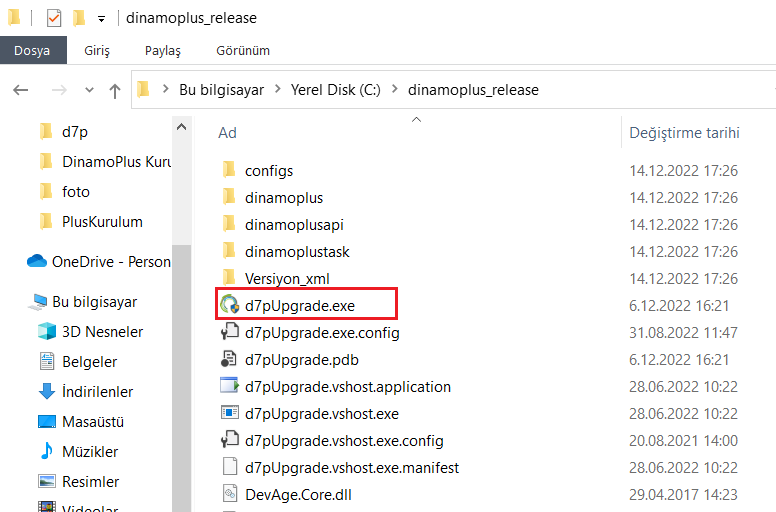Viewport: 776px width, 512px height.
Task: Switch to the Görünüm ribbon tab
Action: pos(243,50)
